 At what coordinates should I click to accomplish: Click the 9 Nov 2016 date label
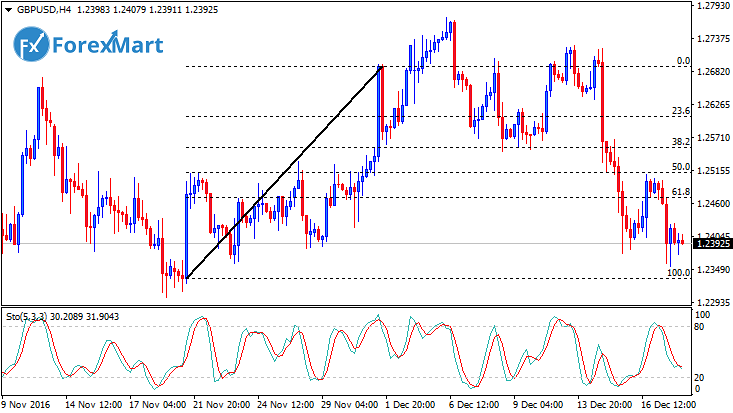[x=28, y=405]
